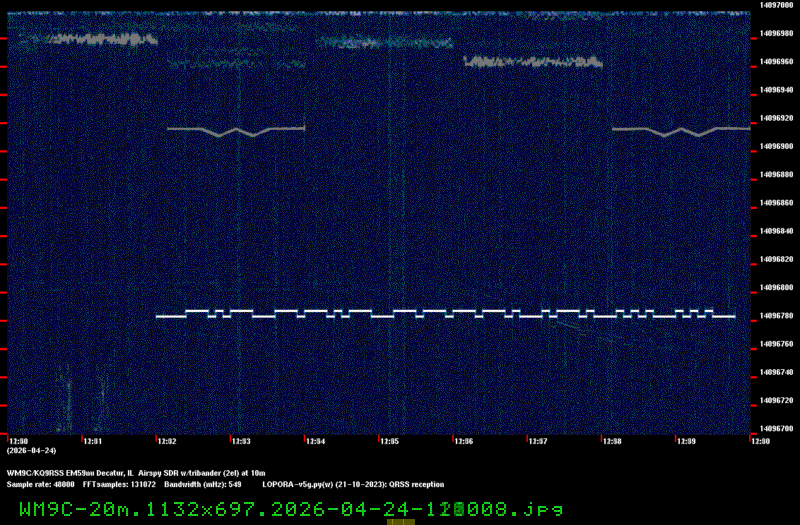Click the 14096860 frequency scale value
The image size is (800, 525).
point(778,203)
